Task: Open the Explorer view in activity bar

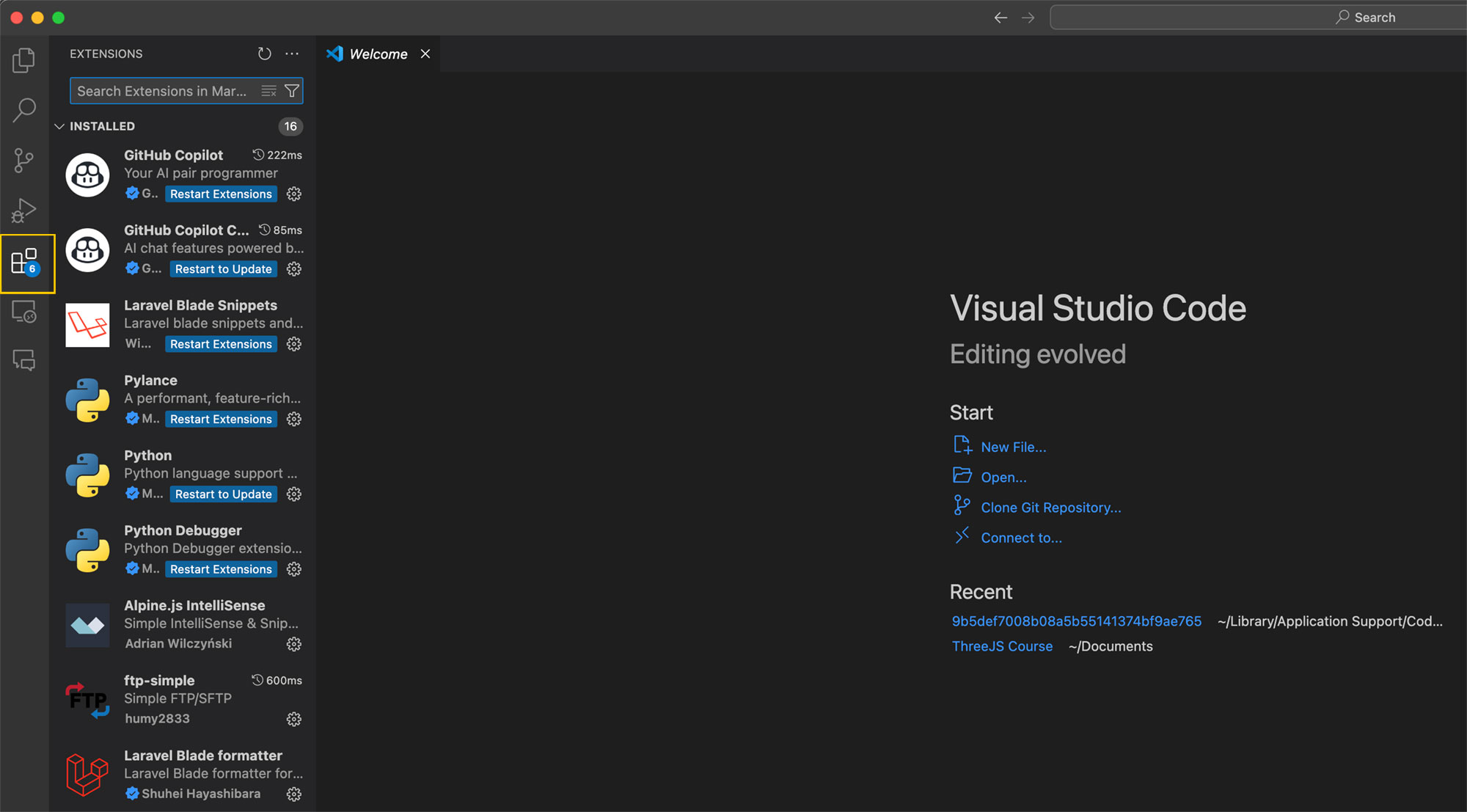Action: point(24,60)
